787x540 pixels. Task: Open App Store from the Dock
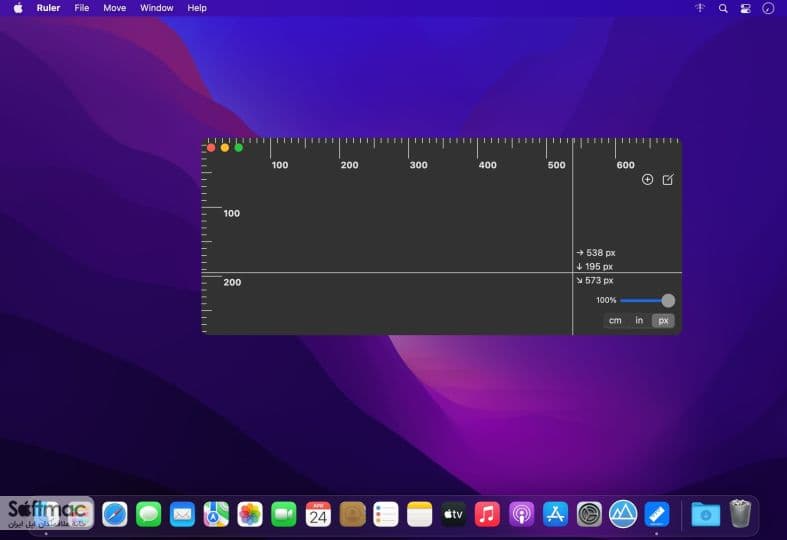click(x=555, y=514)
